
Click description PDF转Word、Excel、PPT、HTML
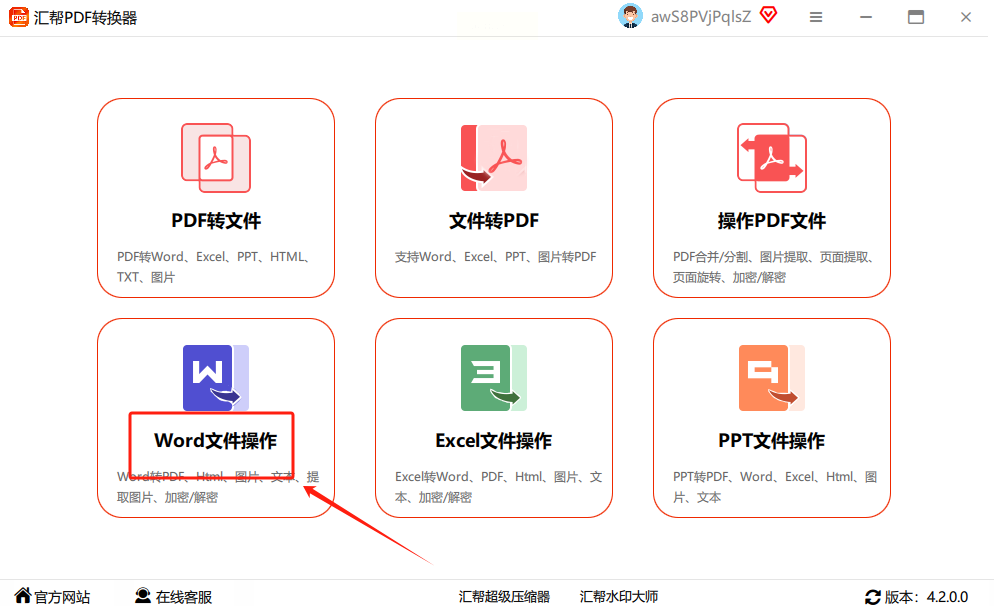214,257
